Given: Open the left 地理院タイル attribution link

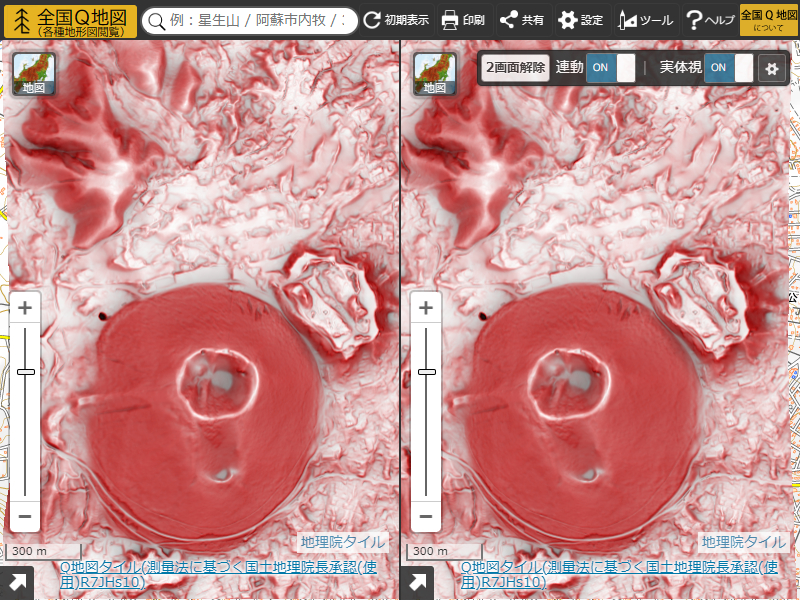Looking at the screenshot, I should (x=341, y=542).
